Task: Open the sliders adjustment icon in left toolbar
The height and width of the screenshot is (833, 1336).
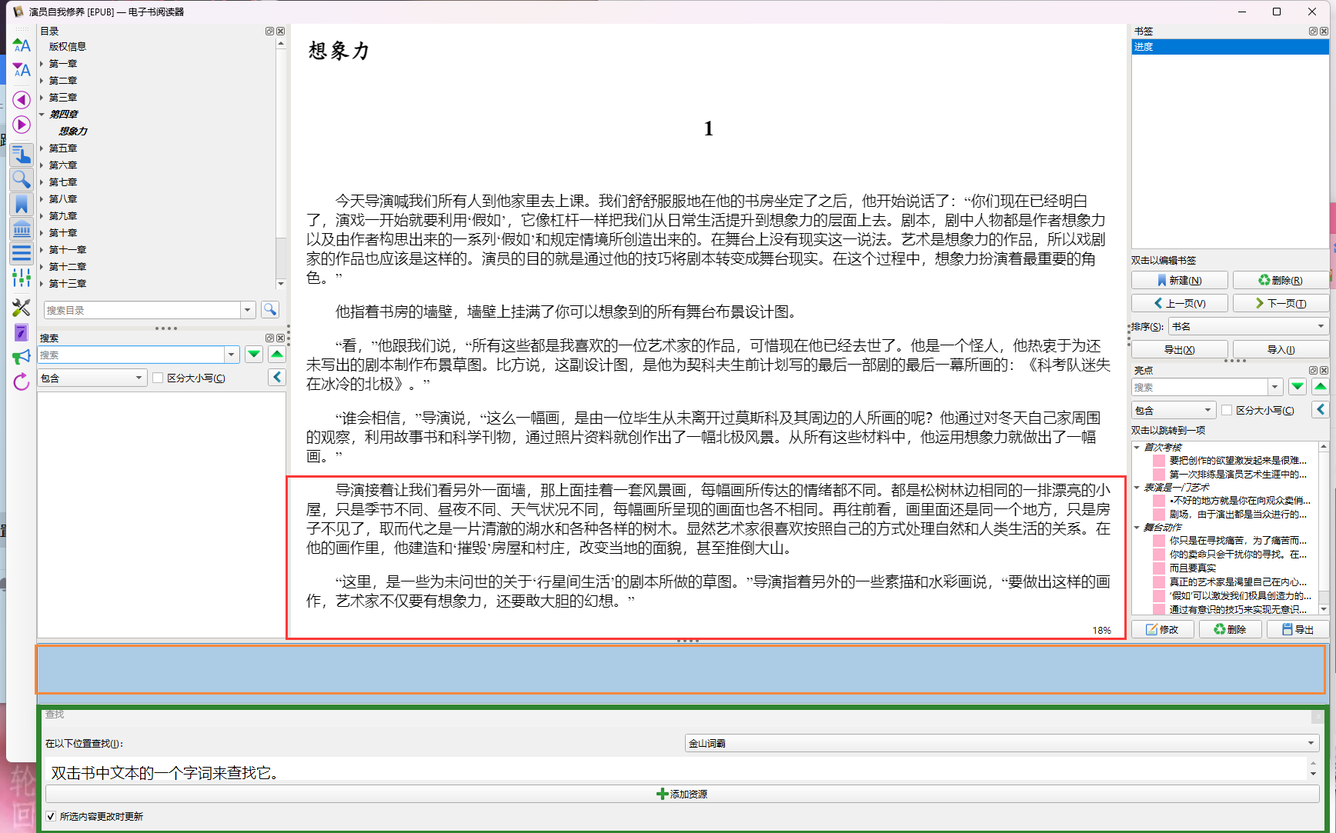Action: [x=21, y=278]
